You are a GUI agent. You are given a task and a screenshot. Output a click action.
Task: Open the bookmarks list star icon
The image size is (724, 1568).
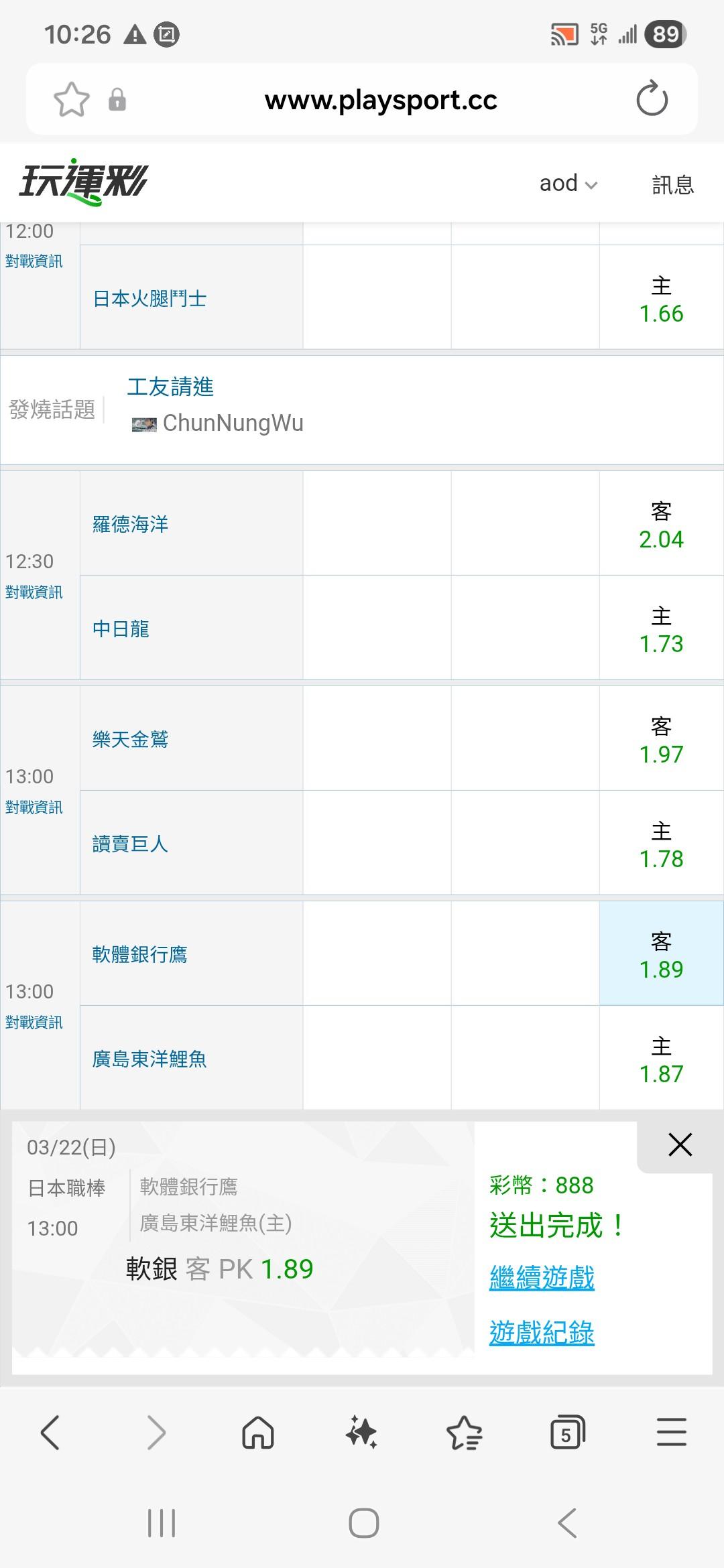[x=464, y=1433]
